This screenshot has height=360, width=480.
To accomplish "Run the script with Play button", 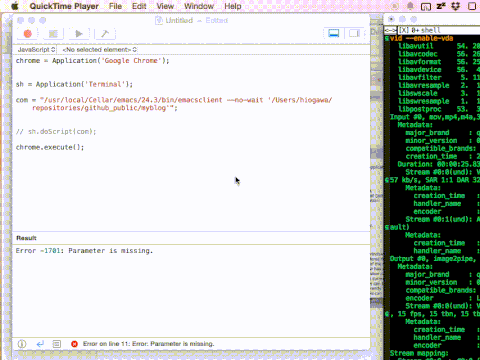I will [x=79, y=34].
